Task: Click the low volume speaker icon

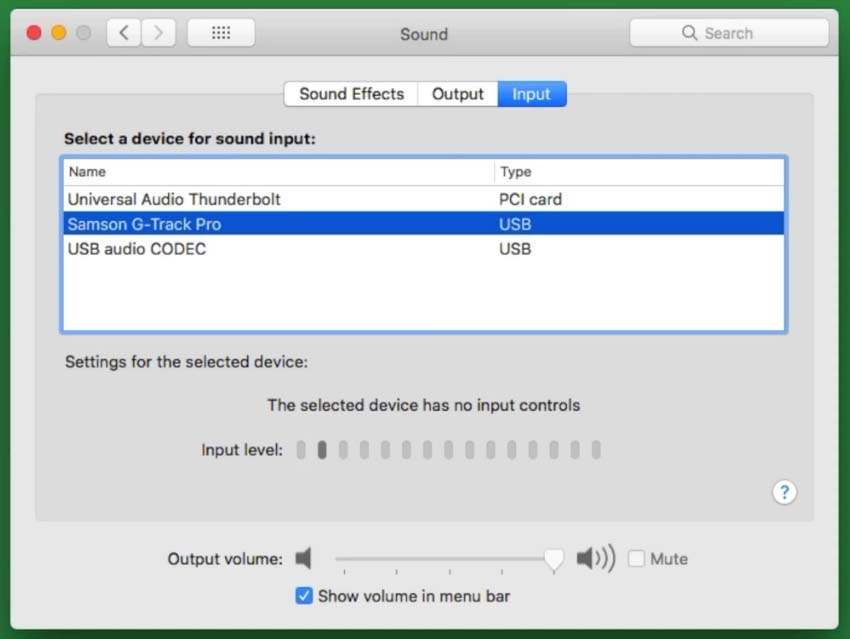Action: click(304, 558)
